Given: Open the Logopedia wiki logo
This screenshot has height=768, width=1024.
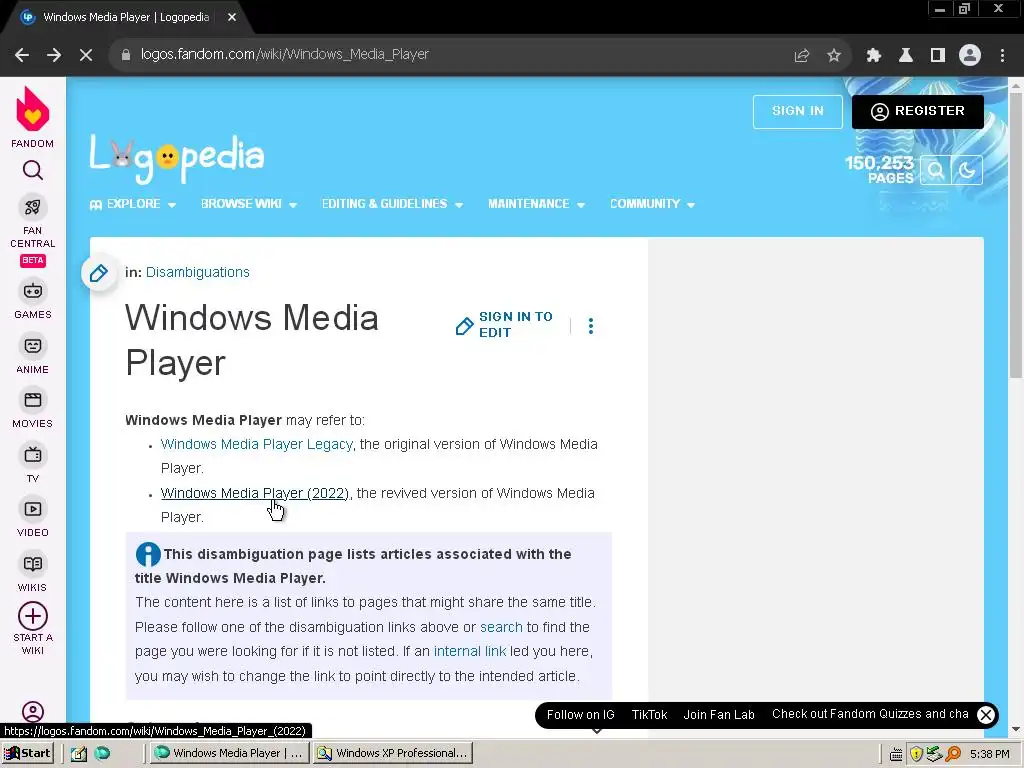Looking at the screenshot, I should [x=177, y=158].
